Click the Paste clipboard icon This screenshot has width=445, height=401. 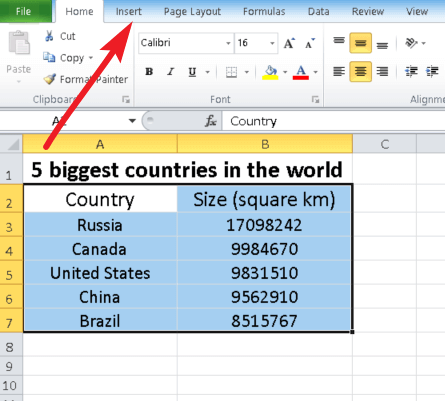pyautogui.click(x=19, y=43)
